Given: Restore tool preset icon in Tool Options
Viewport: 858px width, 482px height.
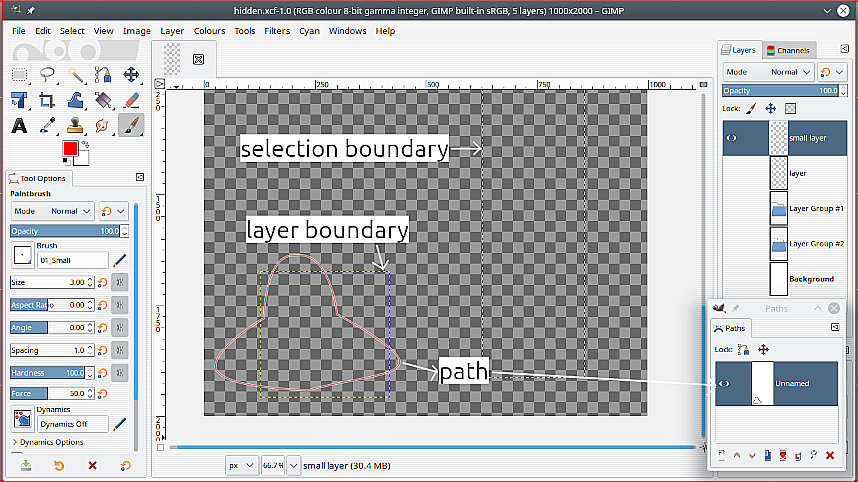Looking at the screenshot, I should [59, 466].
